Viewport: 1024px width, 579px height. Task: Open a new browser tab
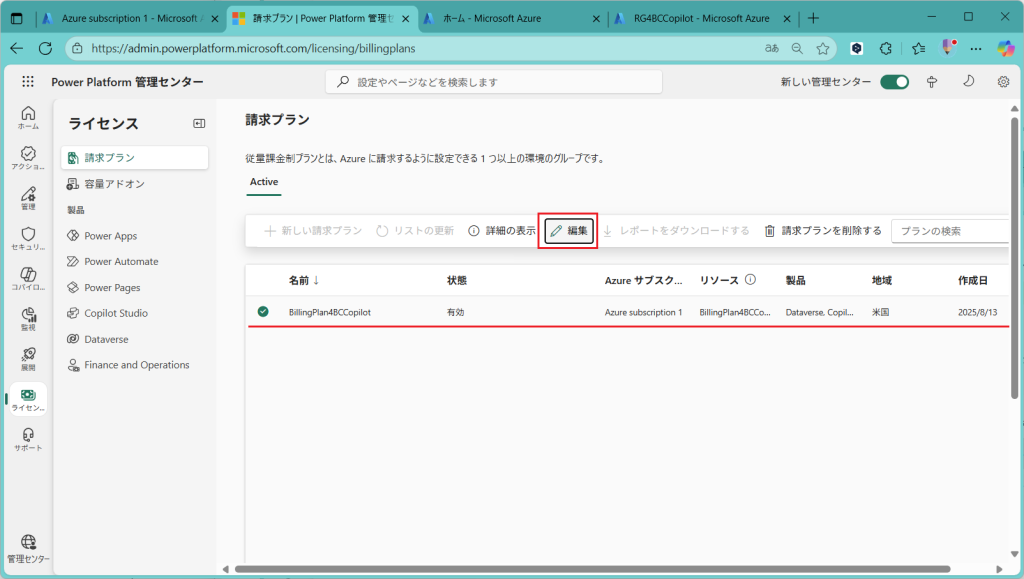[x=813, y=18]
